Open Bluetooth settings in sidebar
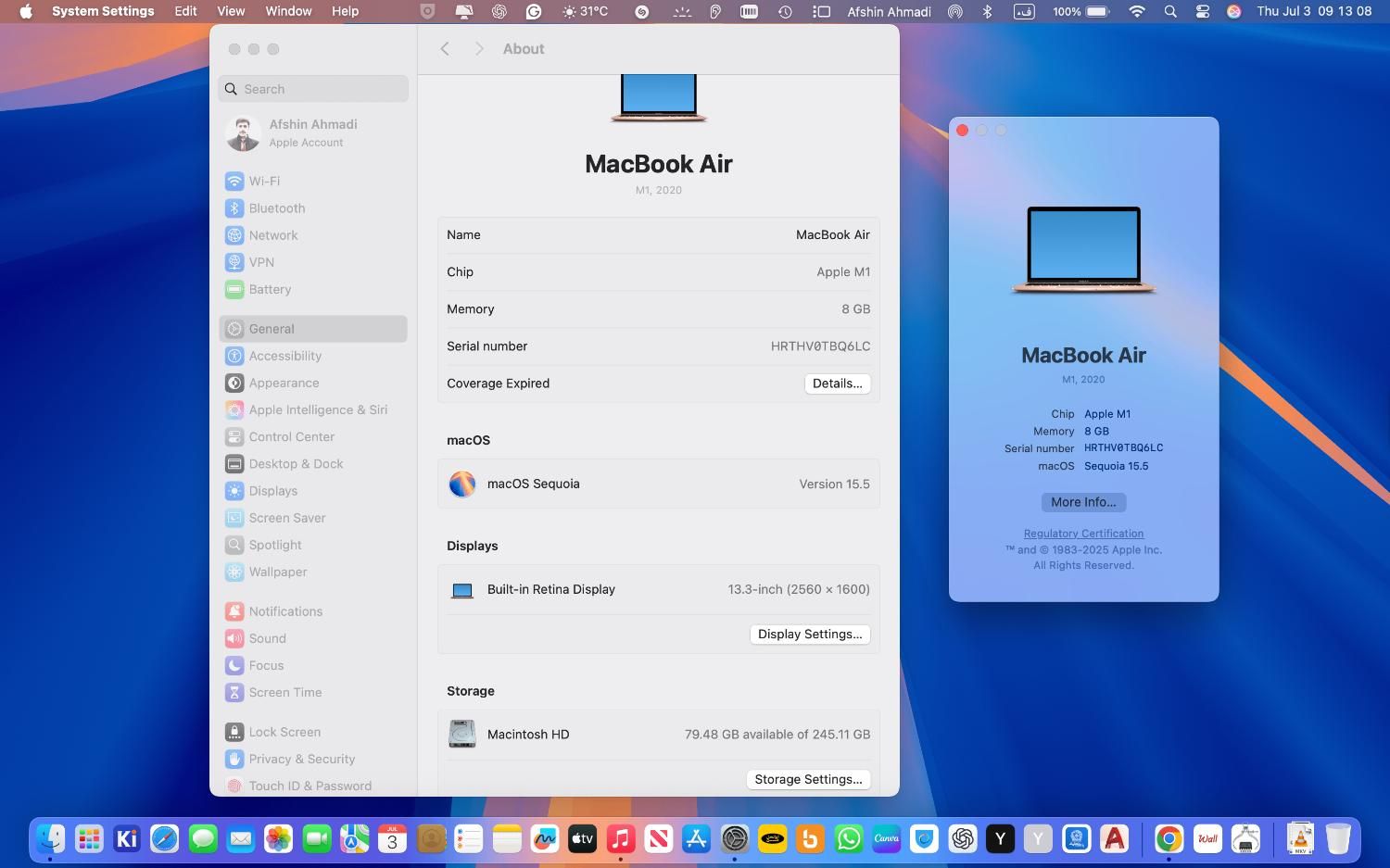The height and width of the screenshot is (868, 1390). 313,208
